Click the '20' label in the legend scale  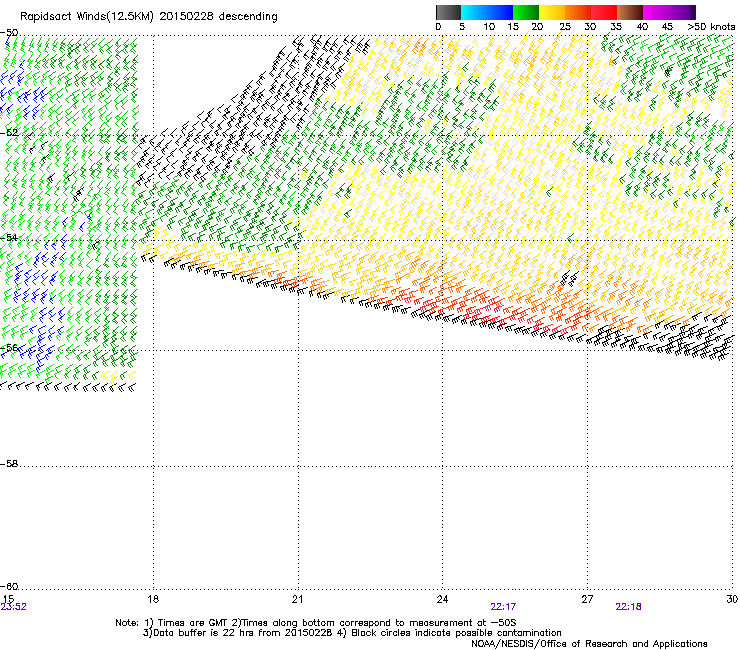[537, 27]
